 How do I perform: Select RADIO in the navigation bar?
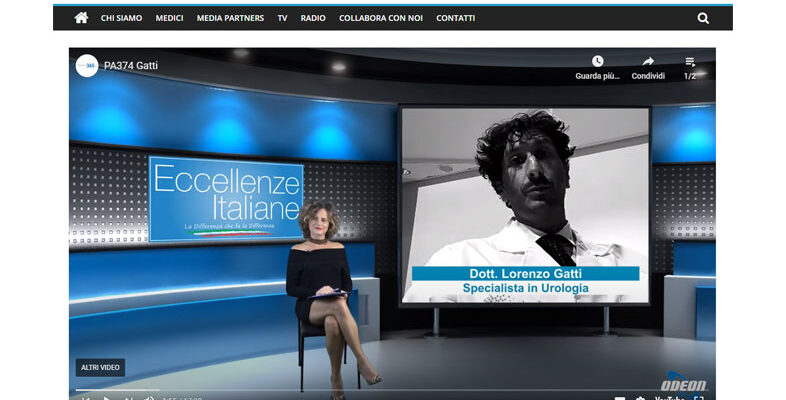[313, 18]
